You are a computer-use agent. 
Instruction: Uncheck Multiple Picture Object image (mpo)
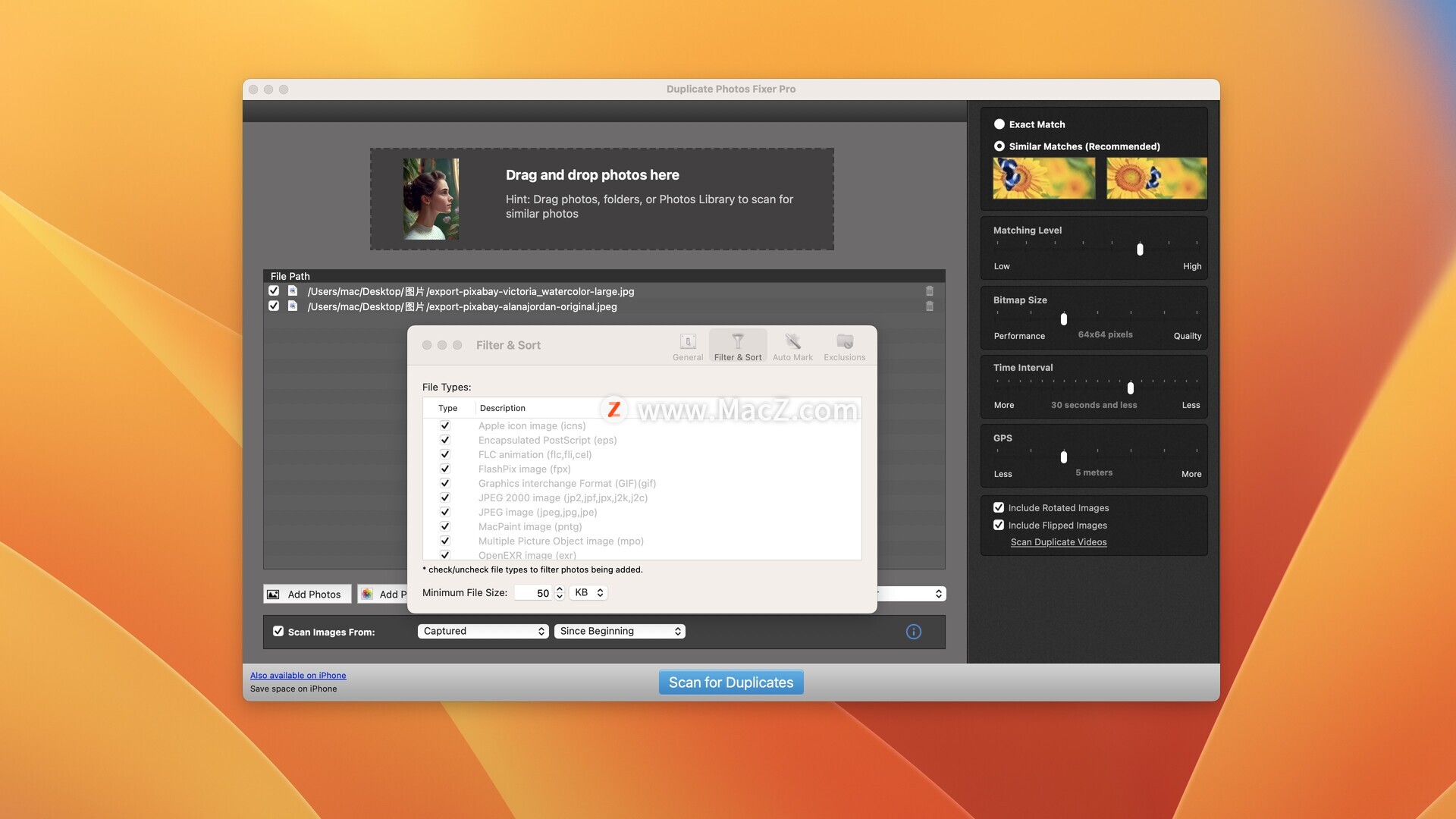click(445, 541)
